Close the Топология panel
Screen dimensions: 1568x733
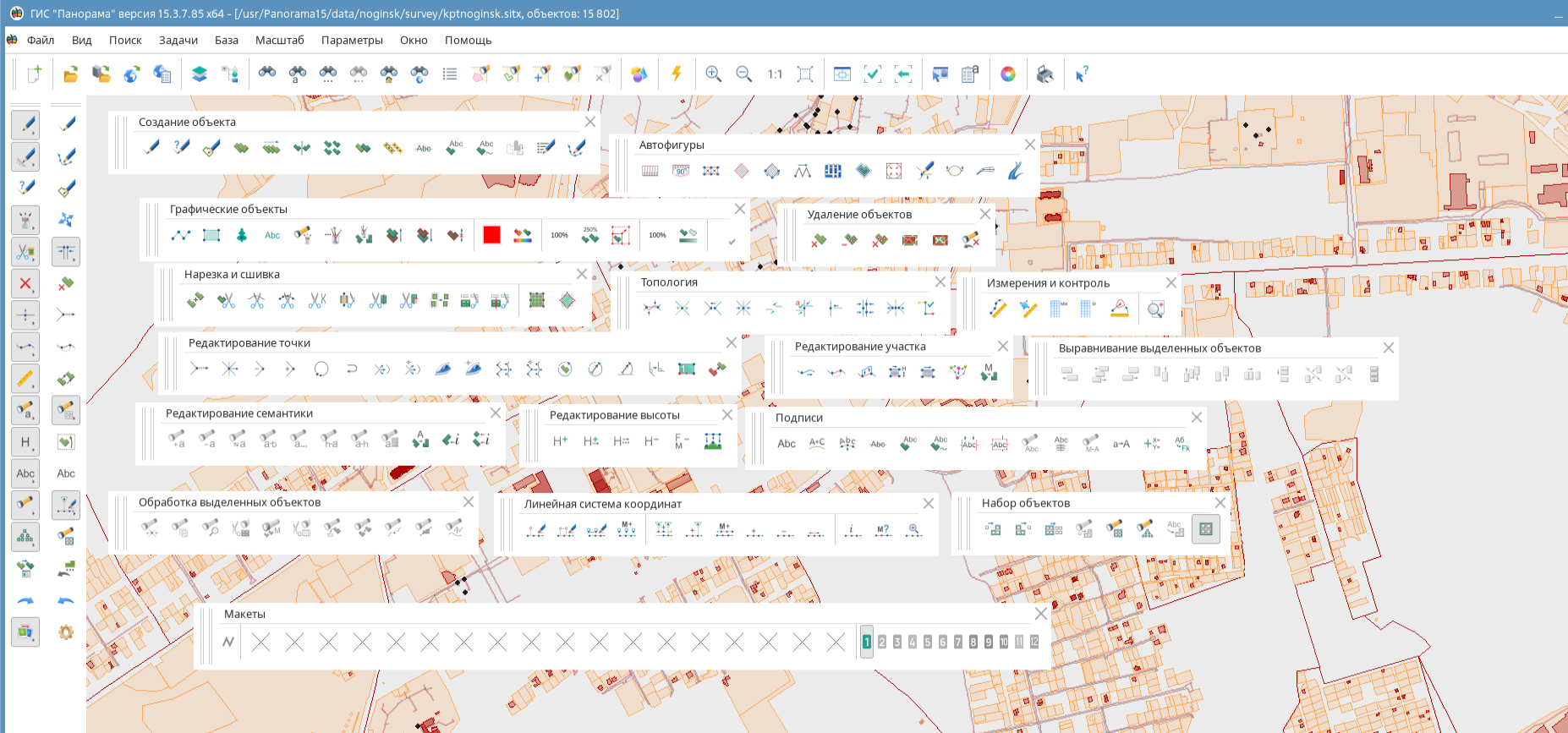pyautogui.click(x=940, y=282)
